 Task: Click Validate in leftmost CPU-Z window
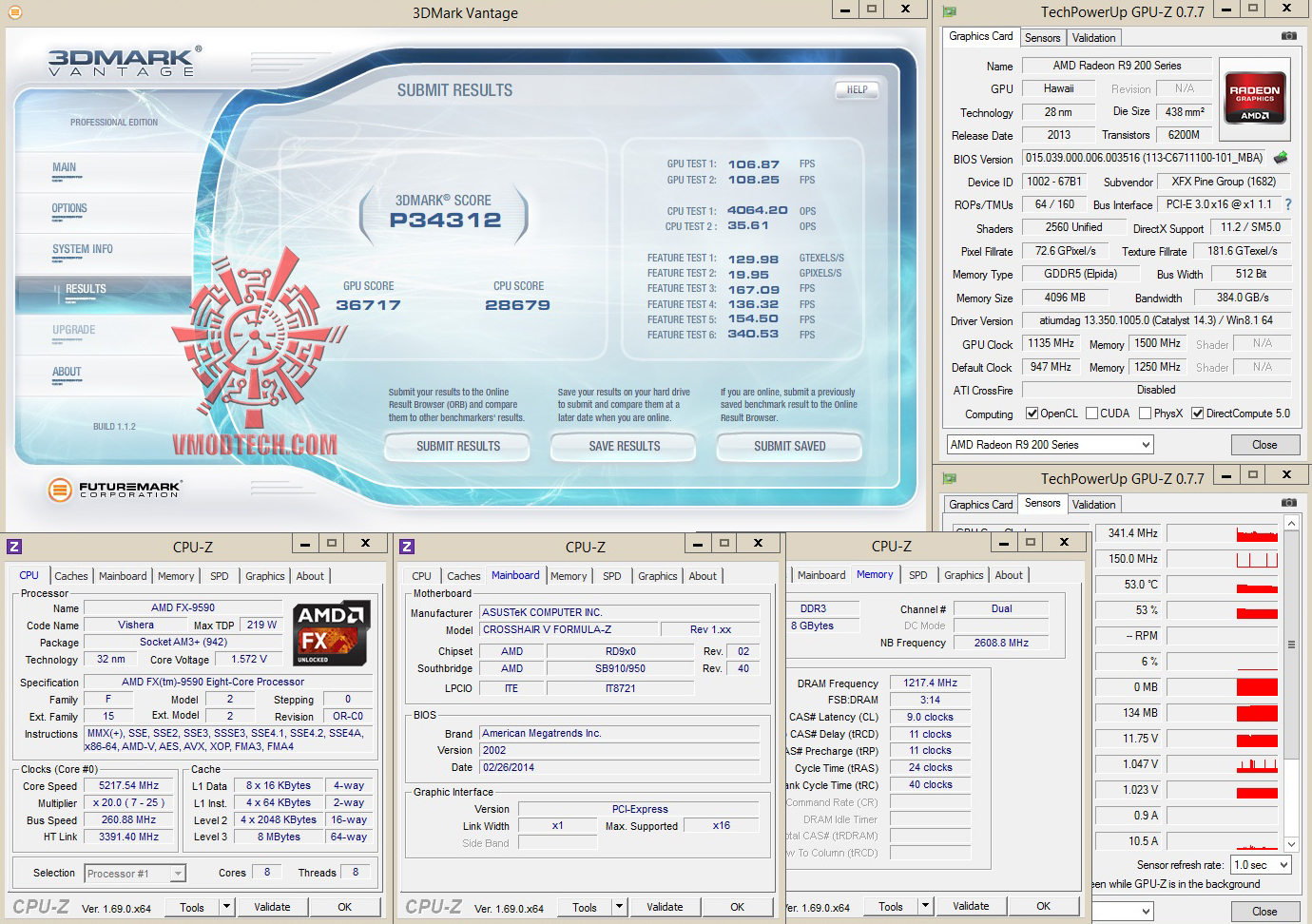click(272, 907)
